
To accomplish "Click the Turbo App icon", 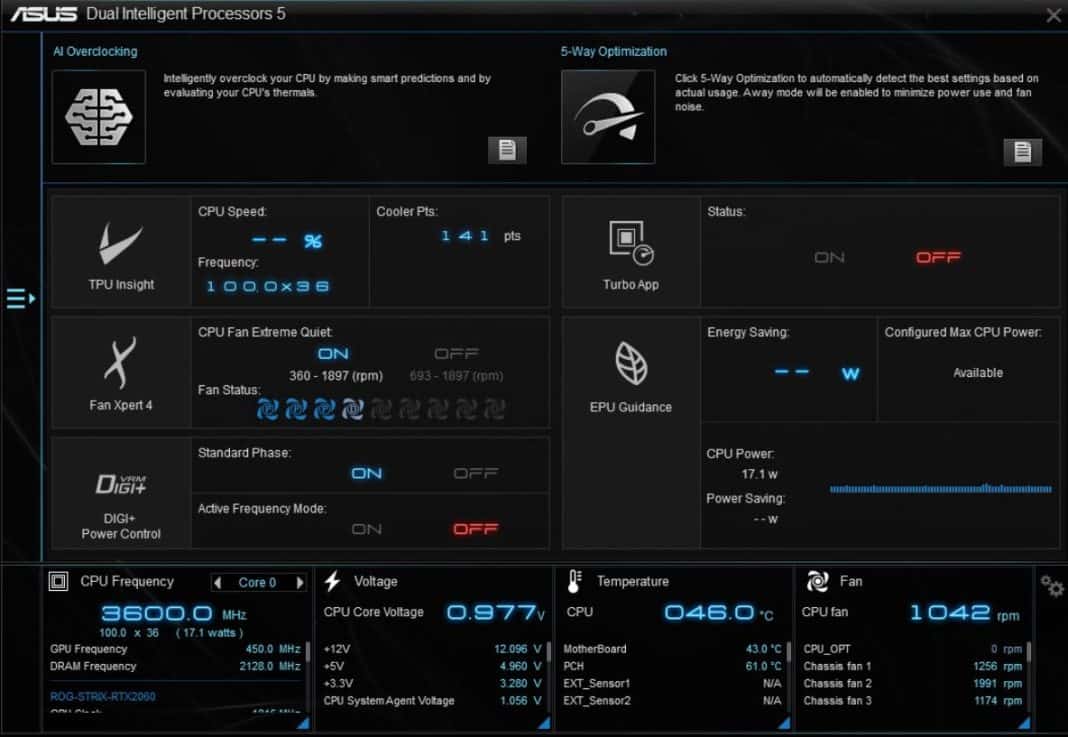I will pyautogui.click(x=630, y=241).
